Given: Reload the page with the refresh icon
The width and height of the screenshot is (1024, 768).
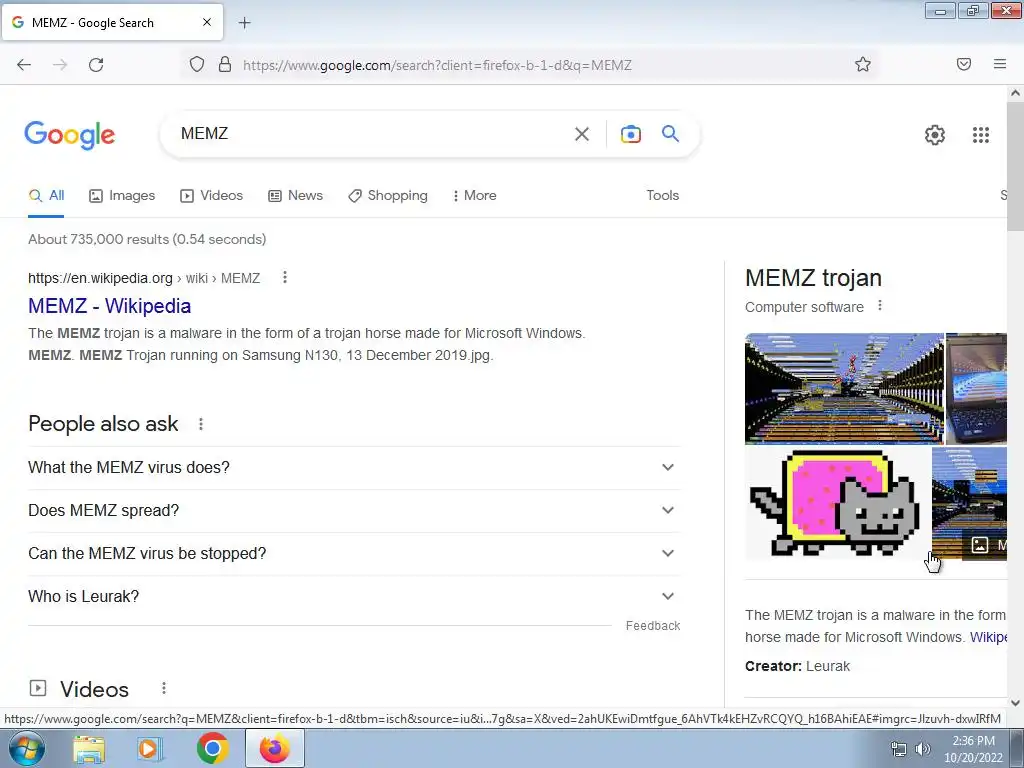Looking at the screenshot, I should 96,65.
